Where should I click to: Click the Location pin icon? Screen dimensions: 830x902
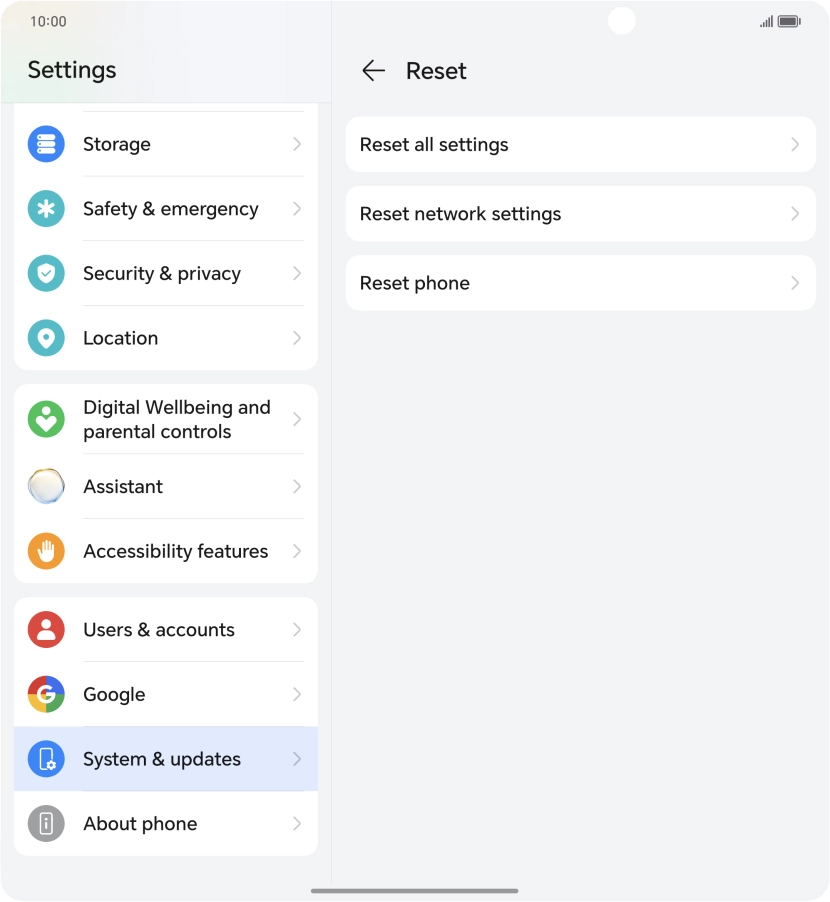coord(46,337)
